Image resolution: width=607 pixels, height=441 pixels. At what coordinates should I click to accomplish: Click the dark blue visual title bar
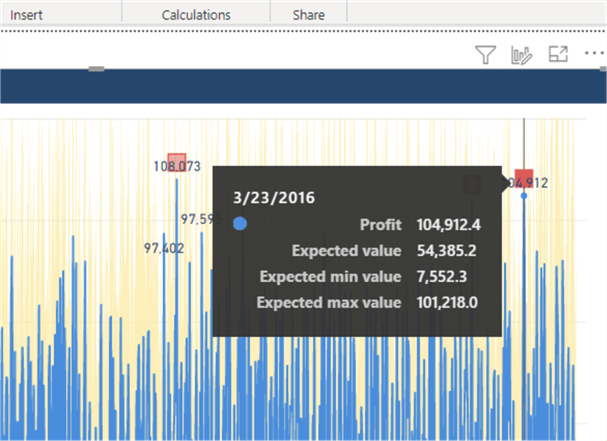pos(303,86)
